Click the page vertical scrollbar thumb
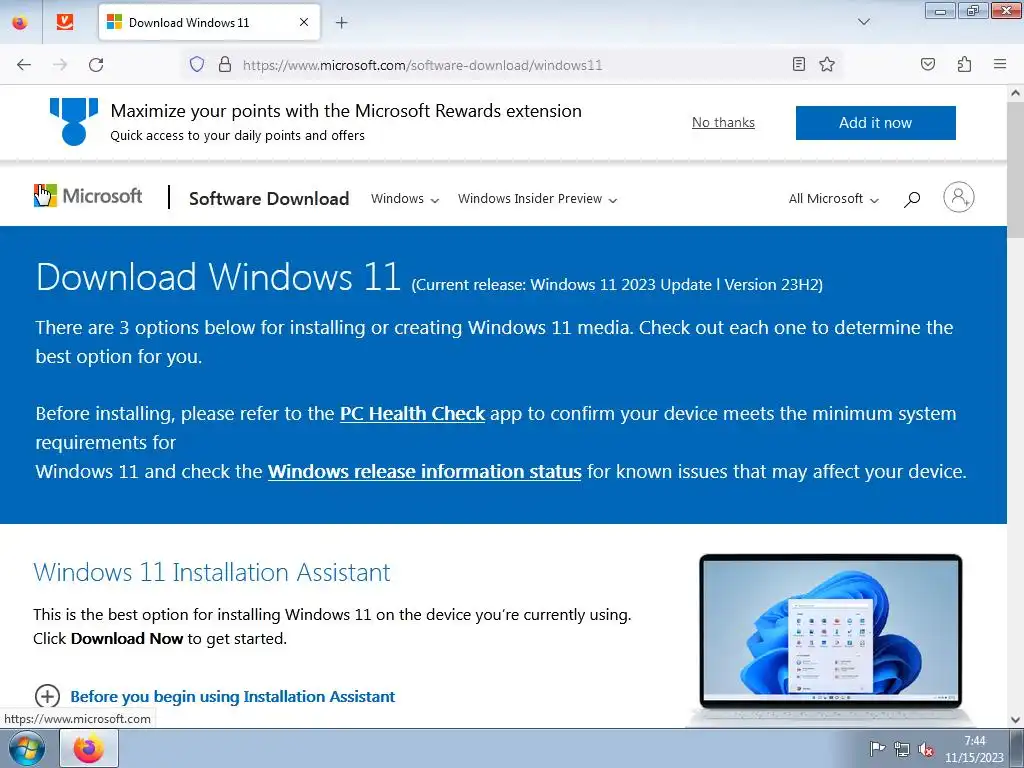The width and height of the screenshot is (1024, 768). coord(1015,170)
